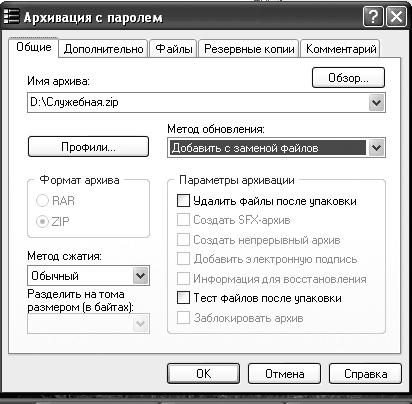Expand the archive name dropdown arrow
Image resolution: width=412 pixels, height=404 pixels.
tap(377, 103)
